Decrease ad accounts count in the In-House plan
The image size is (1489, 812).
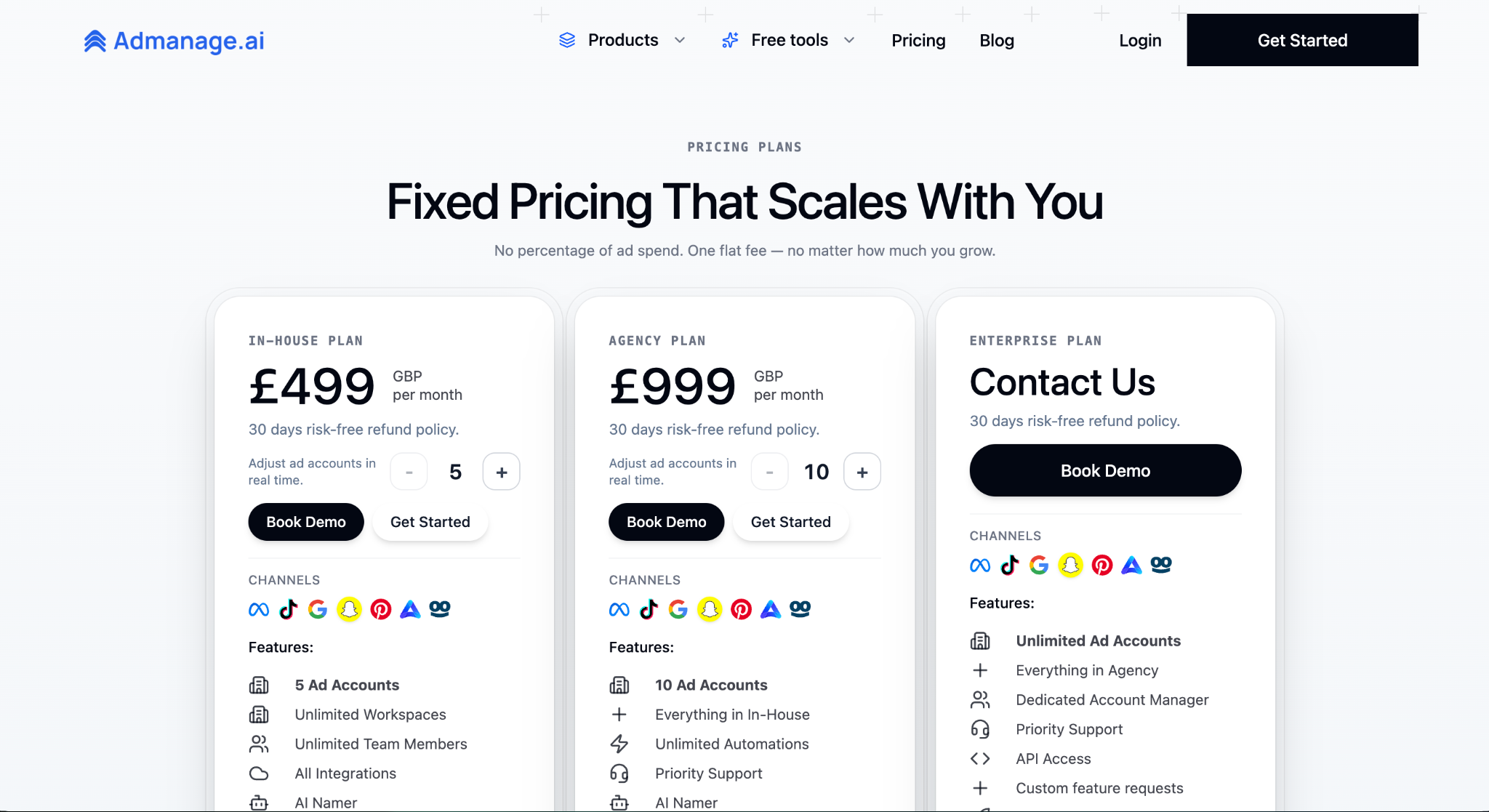(x=409, y=471)
